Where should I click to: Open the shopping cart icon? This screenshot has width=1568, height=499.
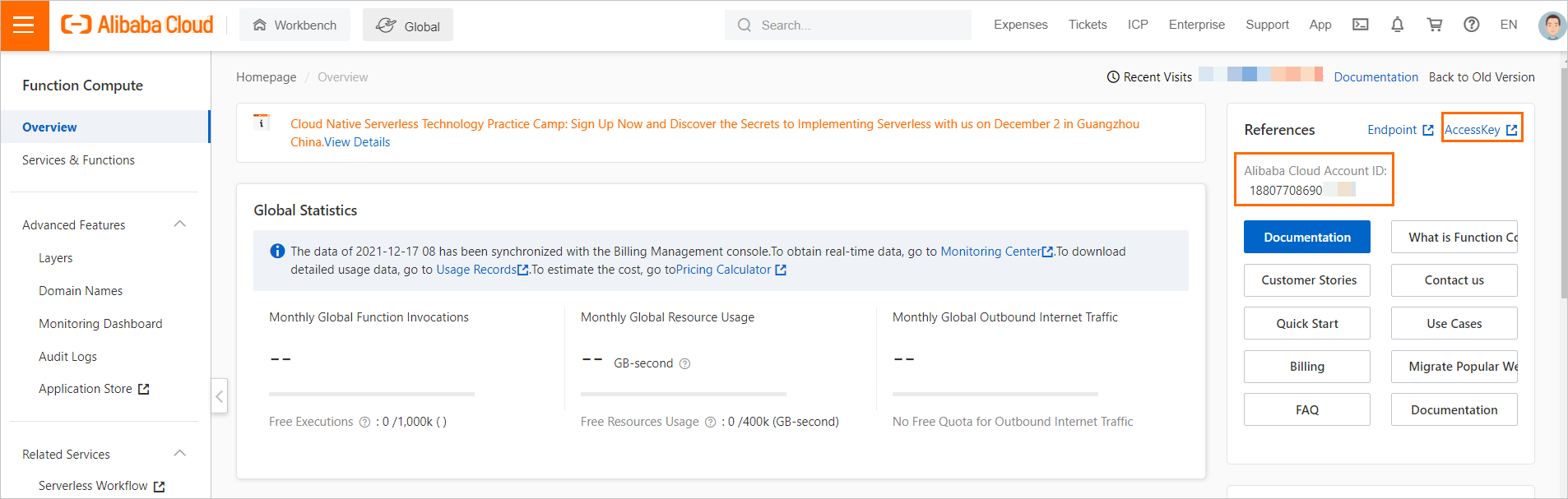pyautogui.click(x=1435, y=25)
